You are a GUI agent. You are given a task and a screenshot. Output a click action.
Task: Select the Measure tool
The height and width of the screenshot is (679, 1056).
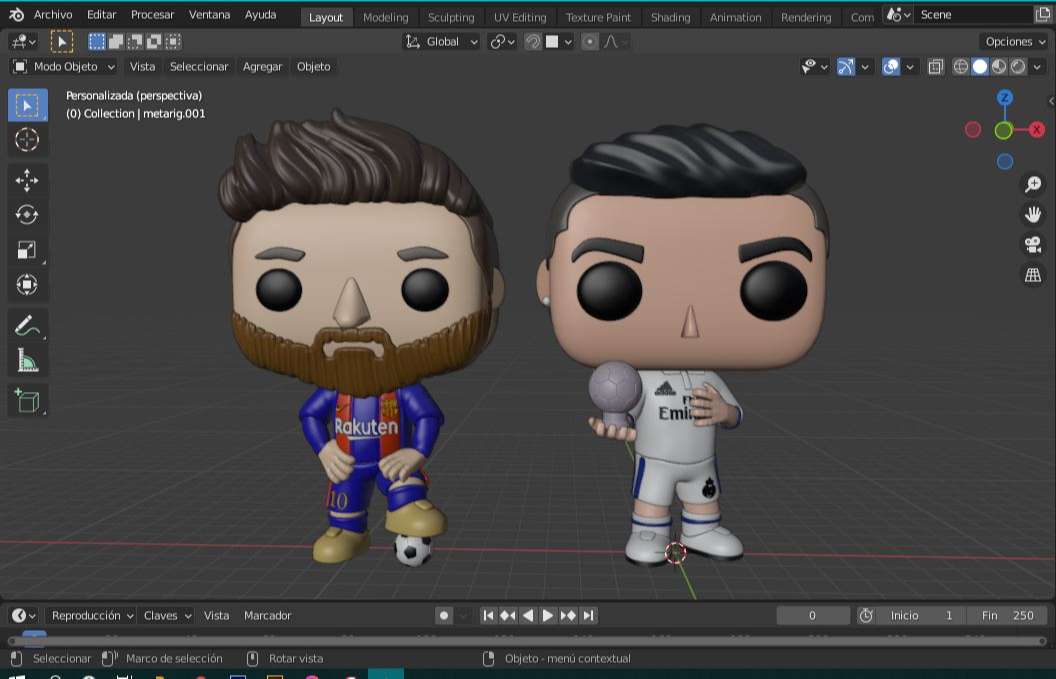tap(28, 360)
